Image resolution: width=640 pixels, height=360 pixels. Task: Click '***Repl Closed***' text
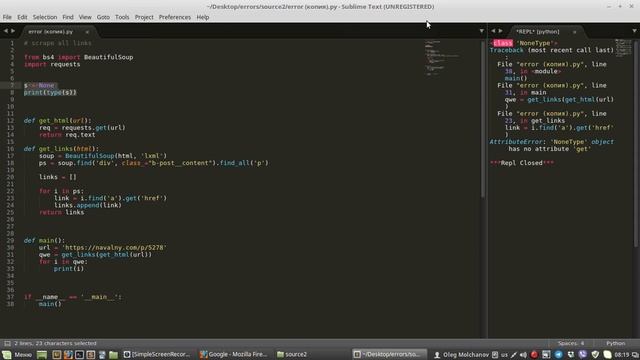pos(522,163)
